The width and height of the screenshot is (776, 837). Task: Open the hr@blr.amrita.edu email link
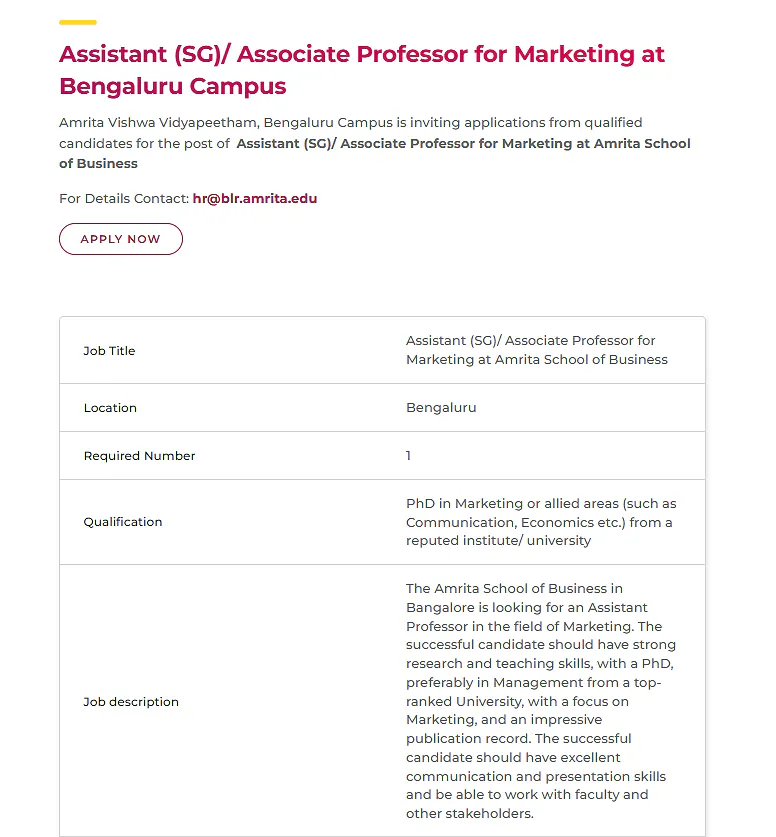(255, 199)
